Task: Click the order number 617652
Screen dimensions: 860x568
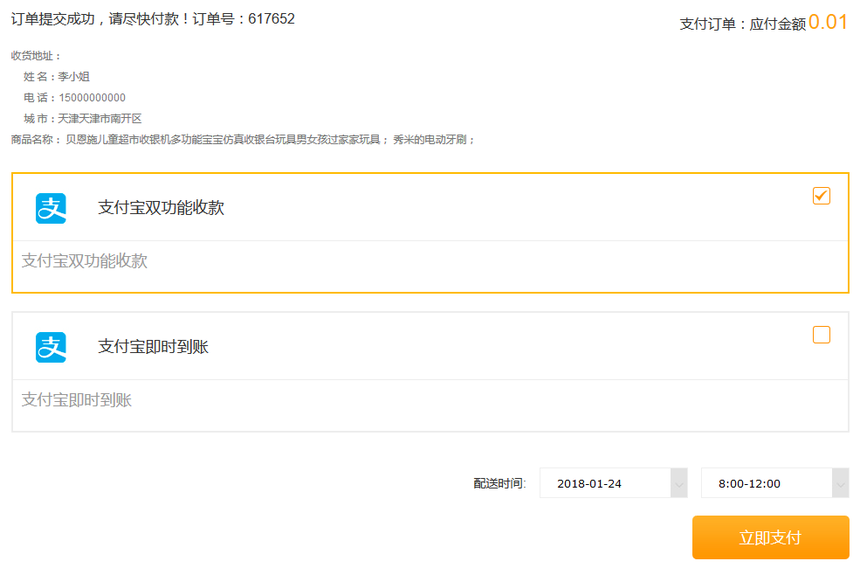Action: coord(270,19)
